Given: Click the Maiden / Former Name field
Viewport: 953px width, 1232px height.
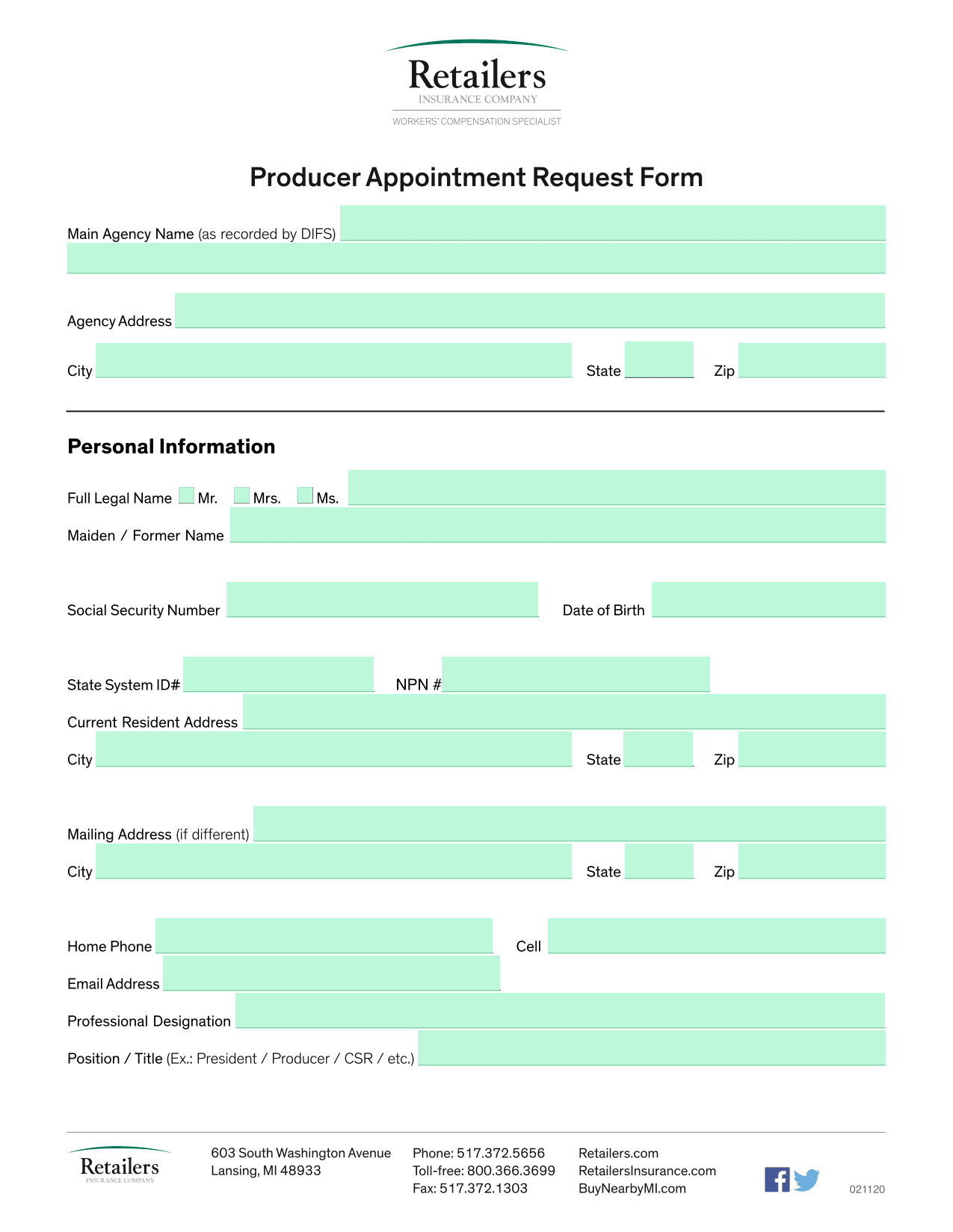Looking at the screenshot, I should tap(558, 524).
